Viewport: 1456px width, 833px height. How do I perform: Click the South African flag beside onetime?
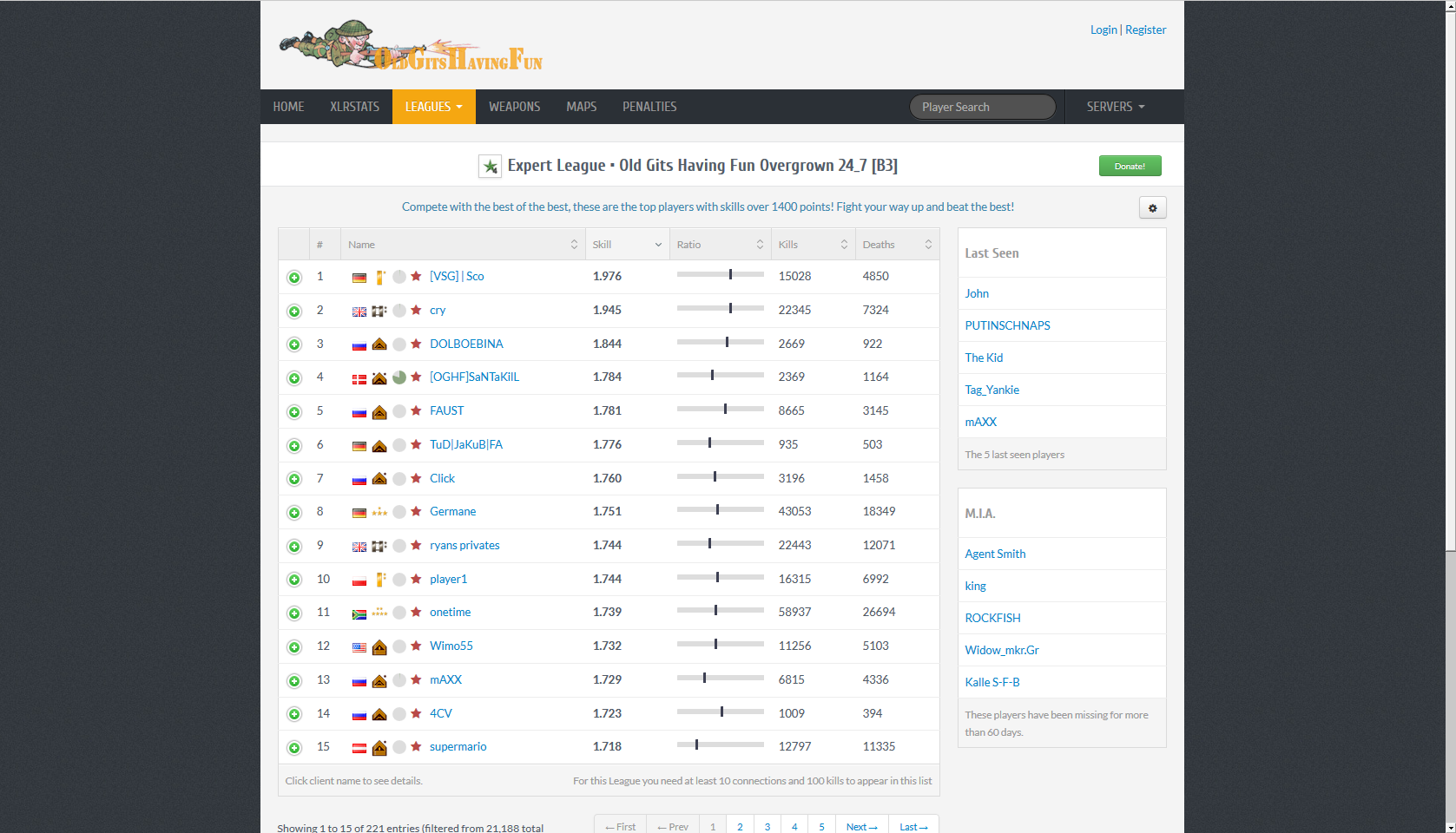click(x=359, y=613)
